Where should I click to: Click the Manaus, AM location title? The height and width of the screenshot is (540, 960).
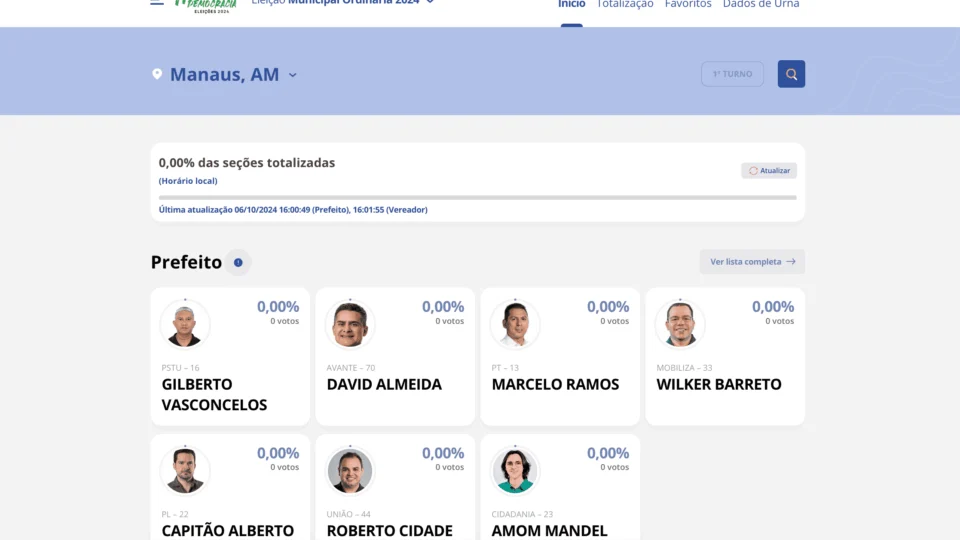224,74
